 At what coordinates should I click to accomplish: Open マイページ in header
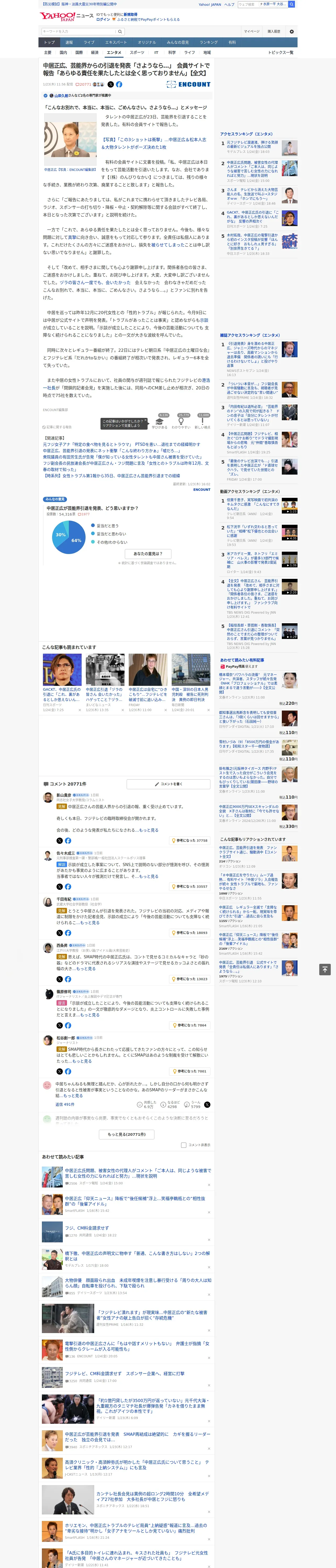click(x=252, y=32)
